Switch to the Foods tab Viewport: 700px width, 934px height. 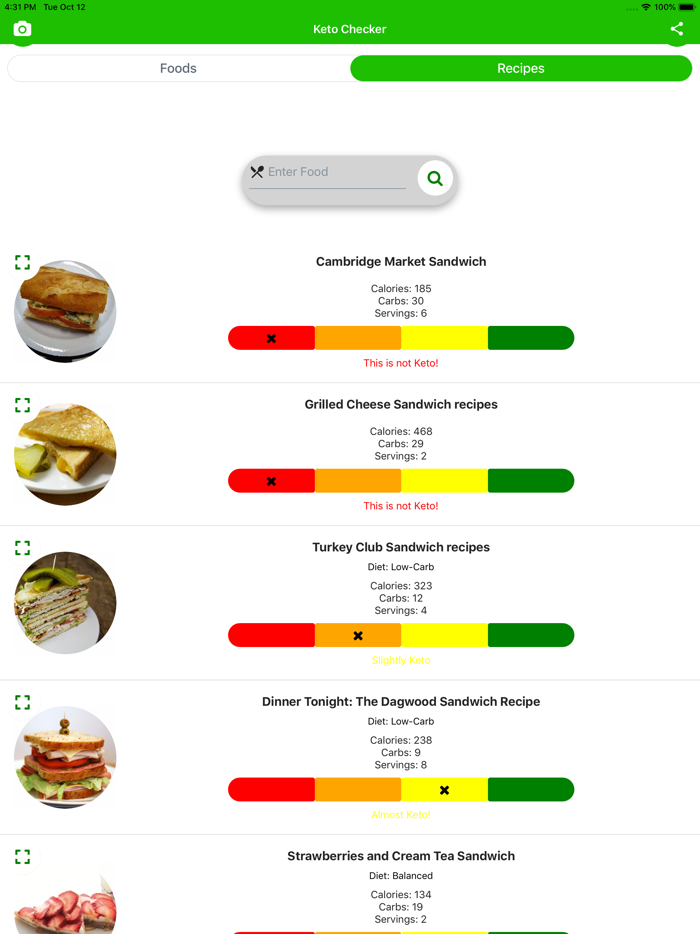tap(178, 68)
